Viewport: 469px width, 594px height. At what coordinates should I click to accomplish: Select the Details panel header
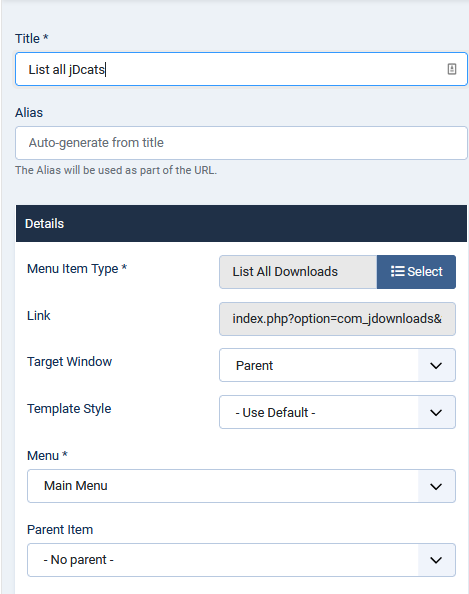point(241,224)
